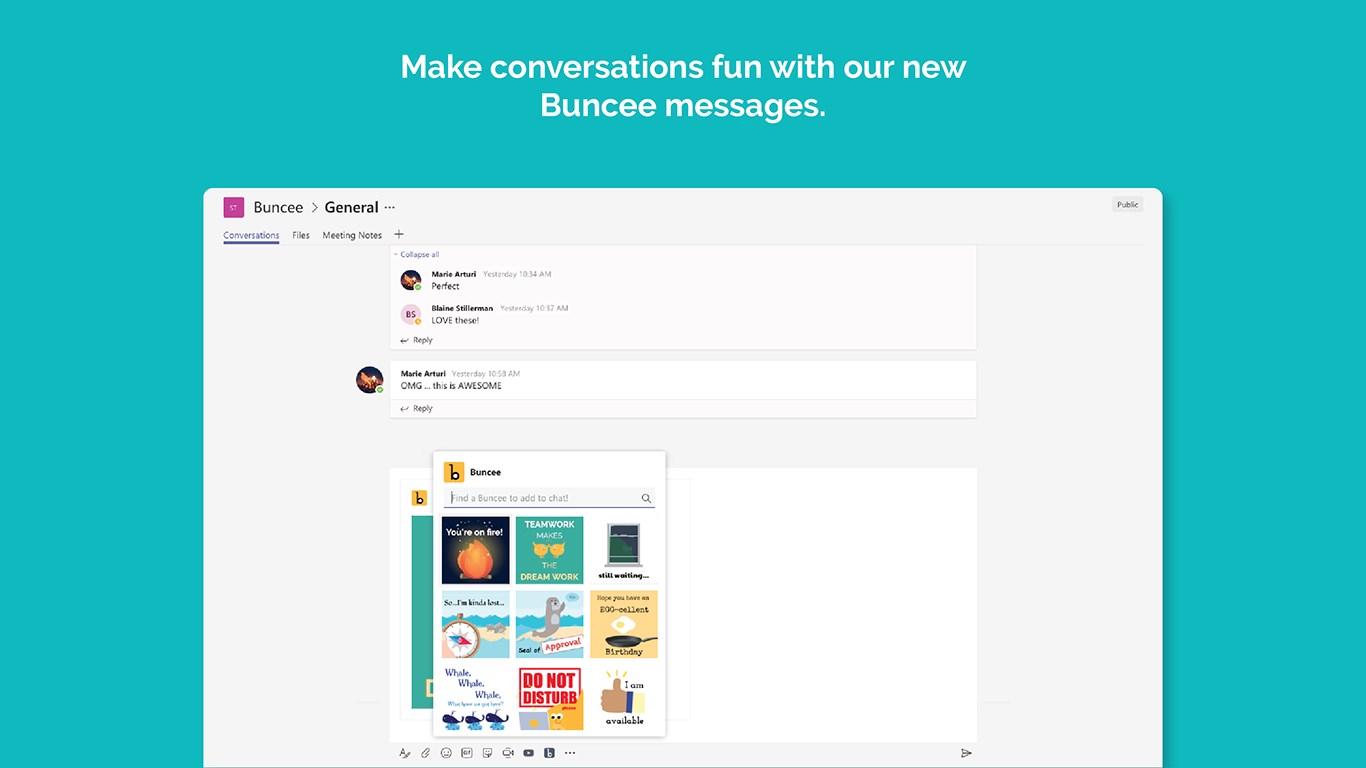
Task: Reply to the 'OMG ... this is AWESOME' message
Action: coord(417,408)
